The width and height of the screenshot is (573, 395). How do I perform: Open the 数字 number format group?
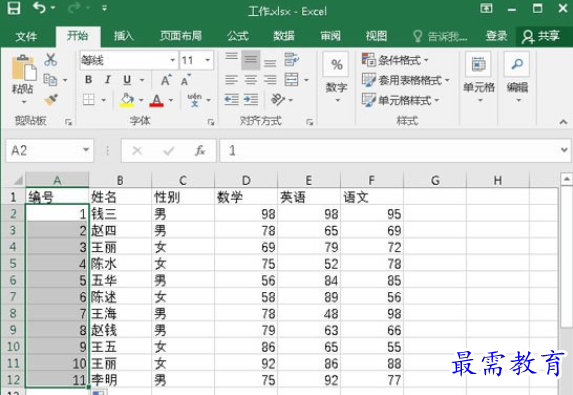tap(337, 77)
